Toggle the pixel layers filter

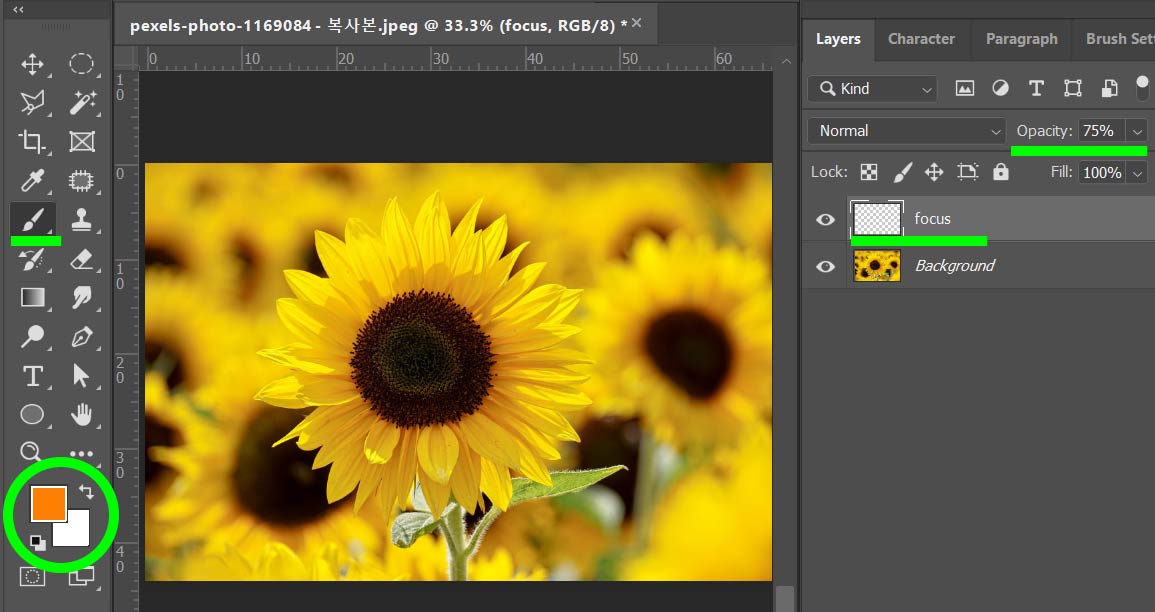pyautogui.click(x=964, y=88)
